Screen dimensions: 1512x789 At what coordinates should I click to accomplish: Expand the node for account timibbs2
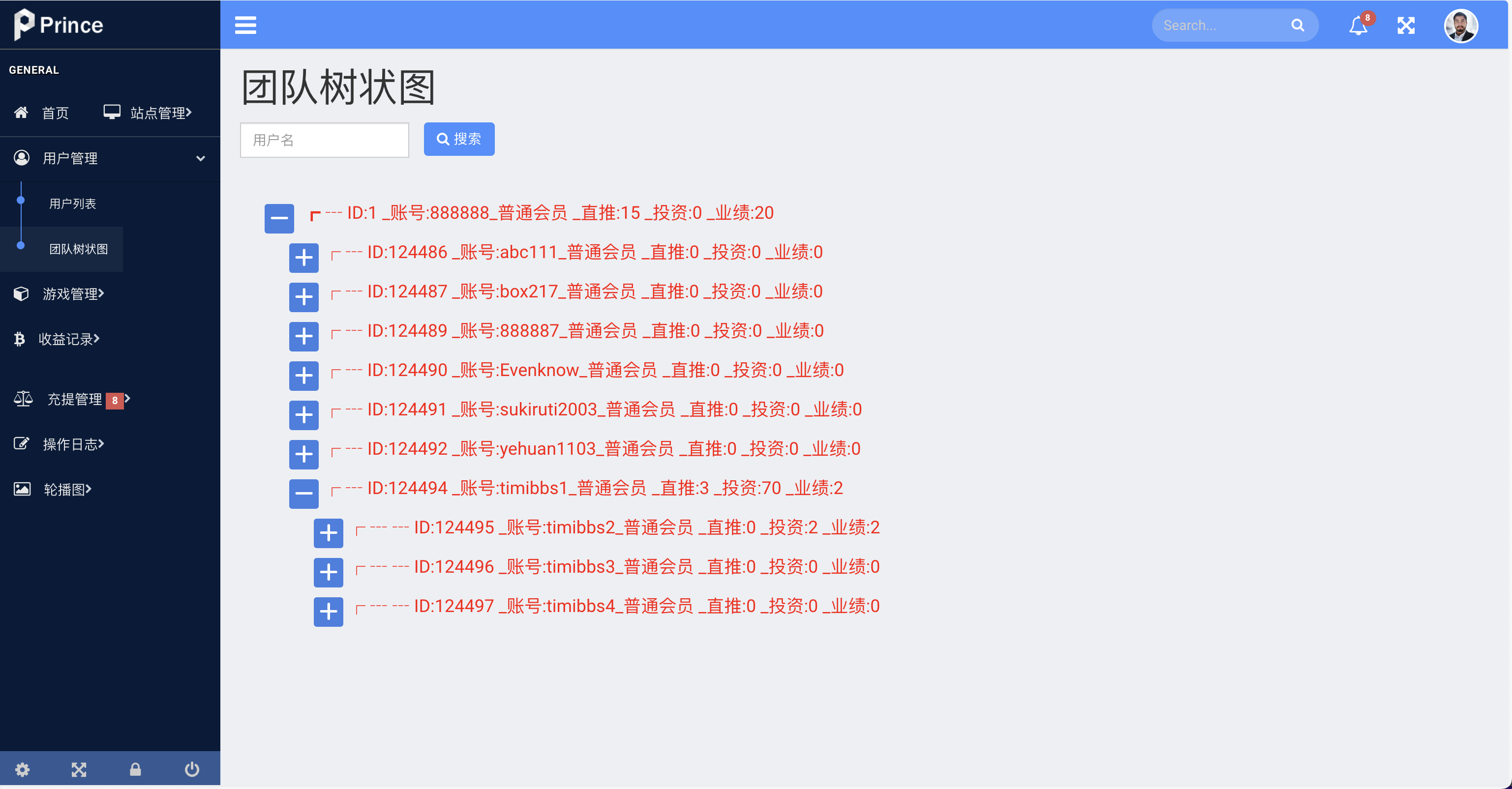pos(328,533)
